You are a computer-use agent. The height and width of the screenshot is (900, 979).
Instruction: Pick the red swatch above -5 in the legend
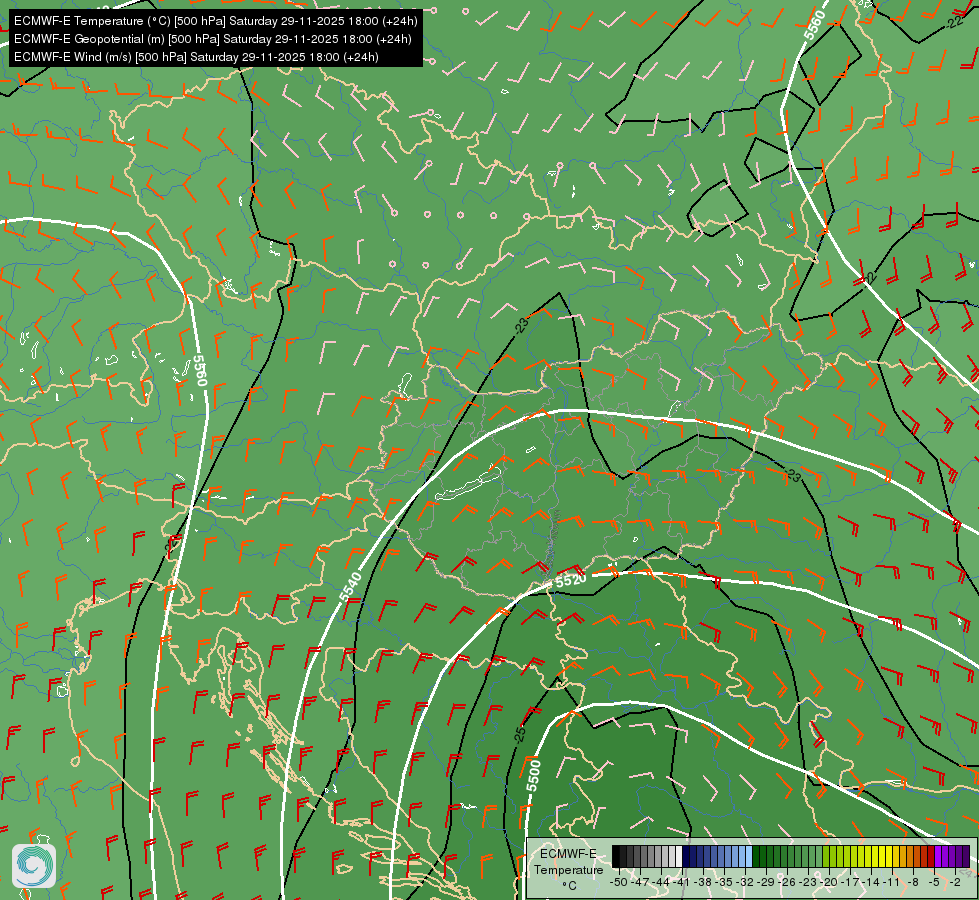[x=930, y=856]
